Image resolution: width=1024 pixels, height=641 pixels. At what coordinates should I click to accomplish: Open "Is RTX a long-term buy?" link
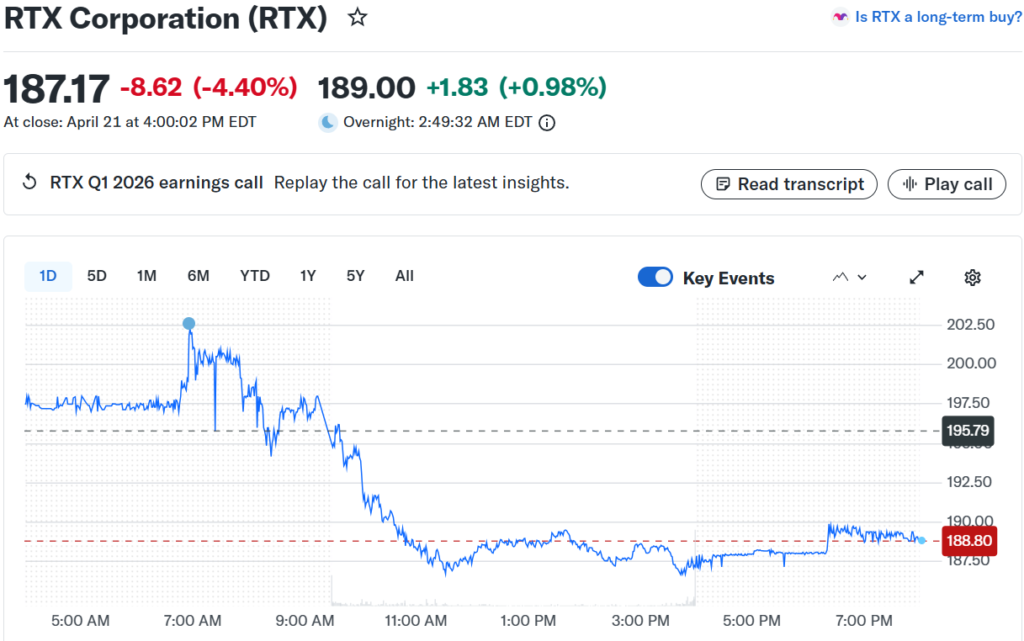click(938, 17)
